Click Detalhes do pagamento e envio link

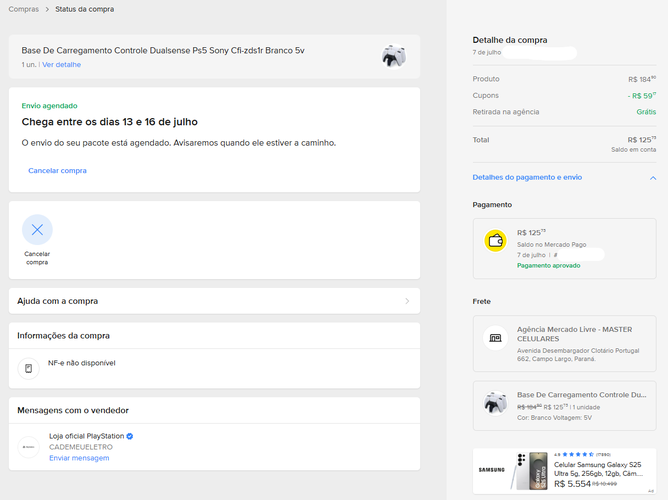coord(527,177)
